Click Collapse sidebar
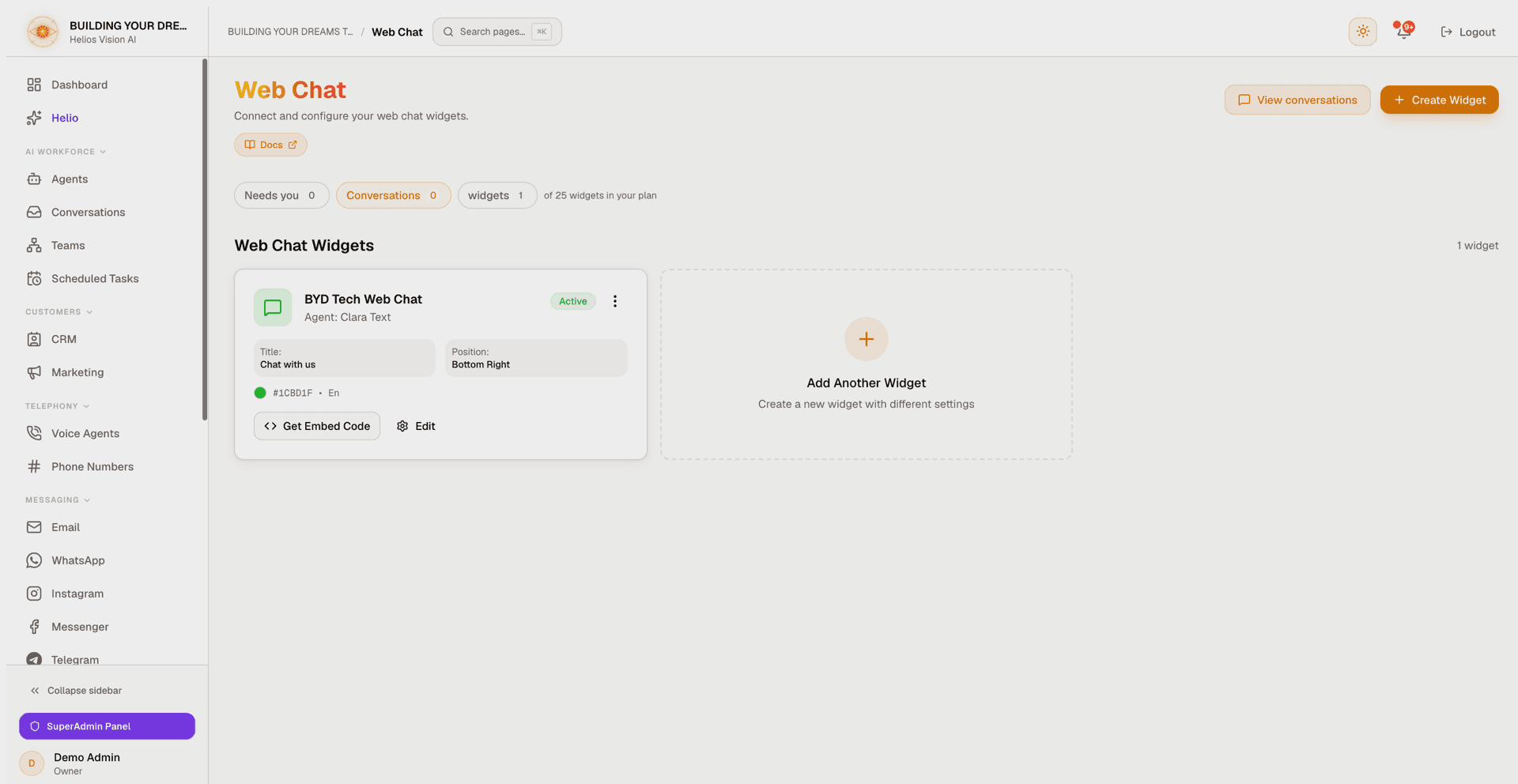Screen dimensions: 1518x784 coord(76,691)
